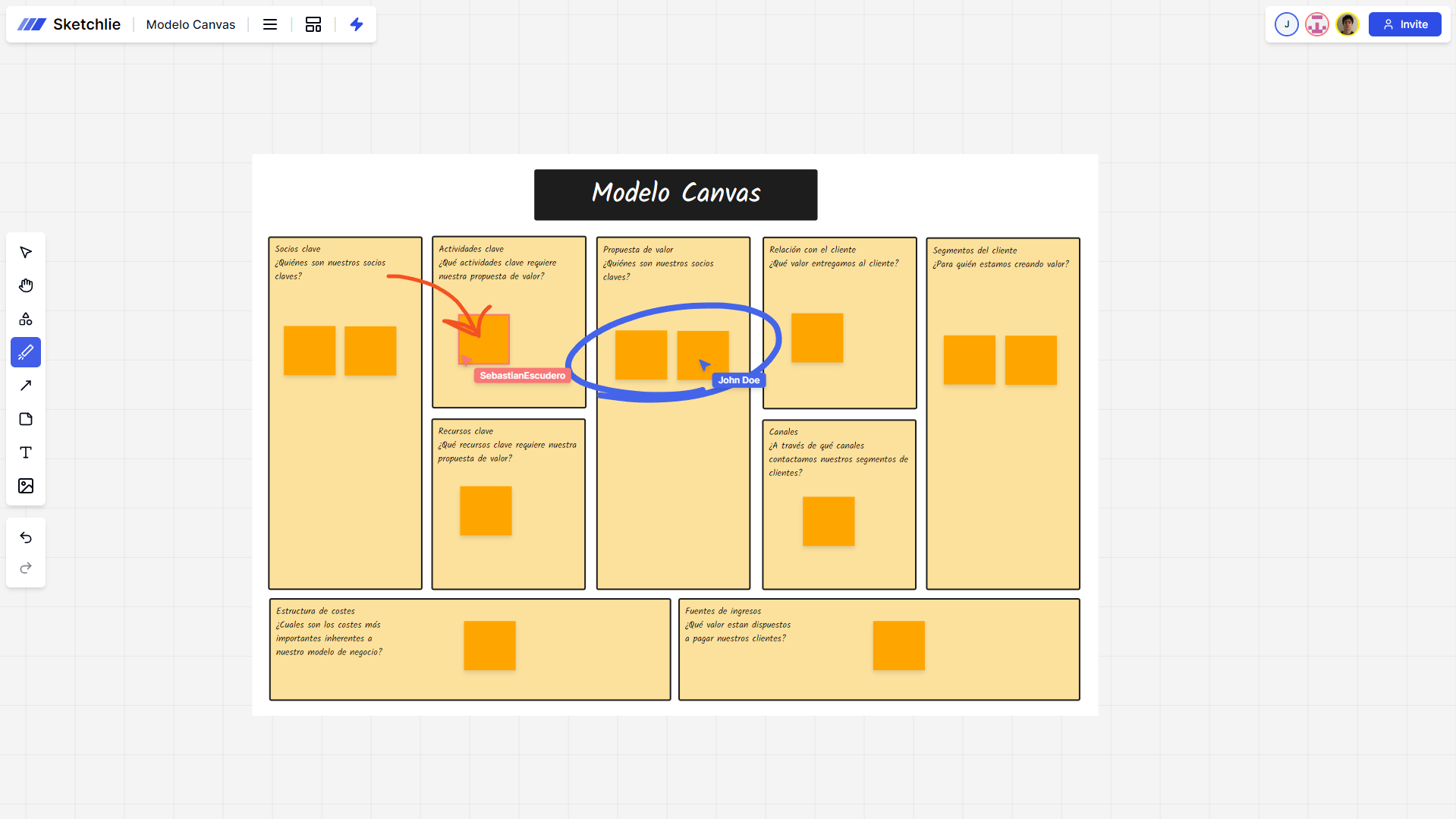Click the pink collaborator avatar
The image size is (1456, 819).
click(1316, 24)
